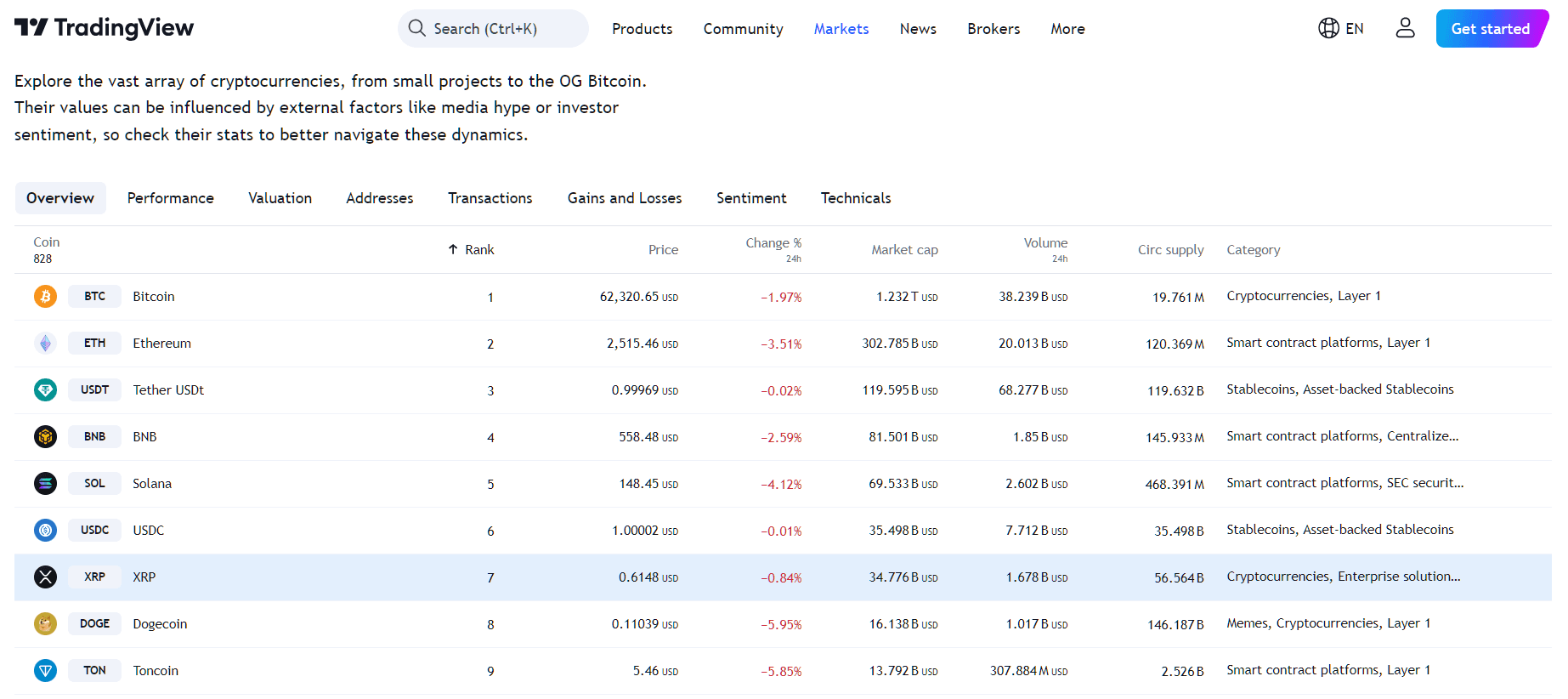
Task: Click Bitcoin's Cryptocurrencies category link
Action: click(1278, 296)
